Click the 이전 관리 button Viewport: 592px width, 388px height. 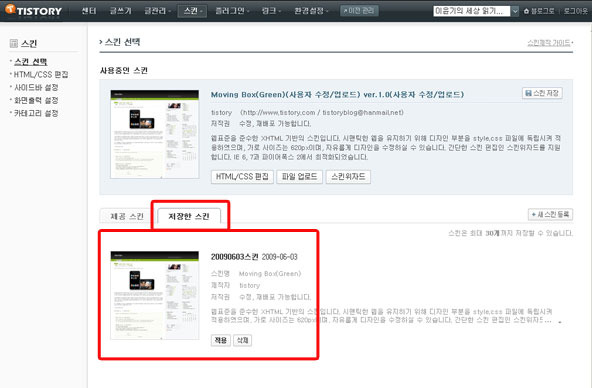(x=359, y=11)
